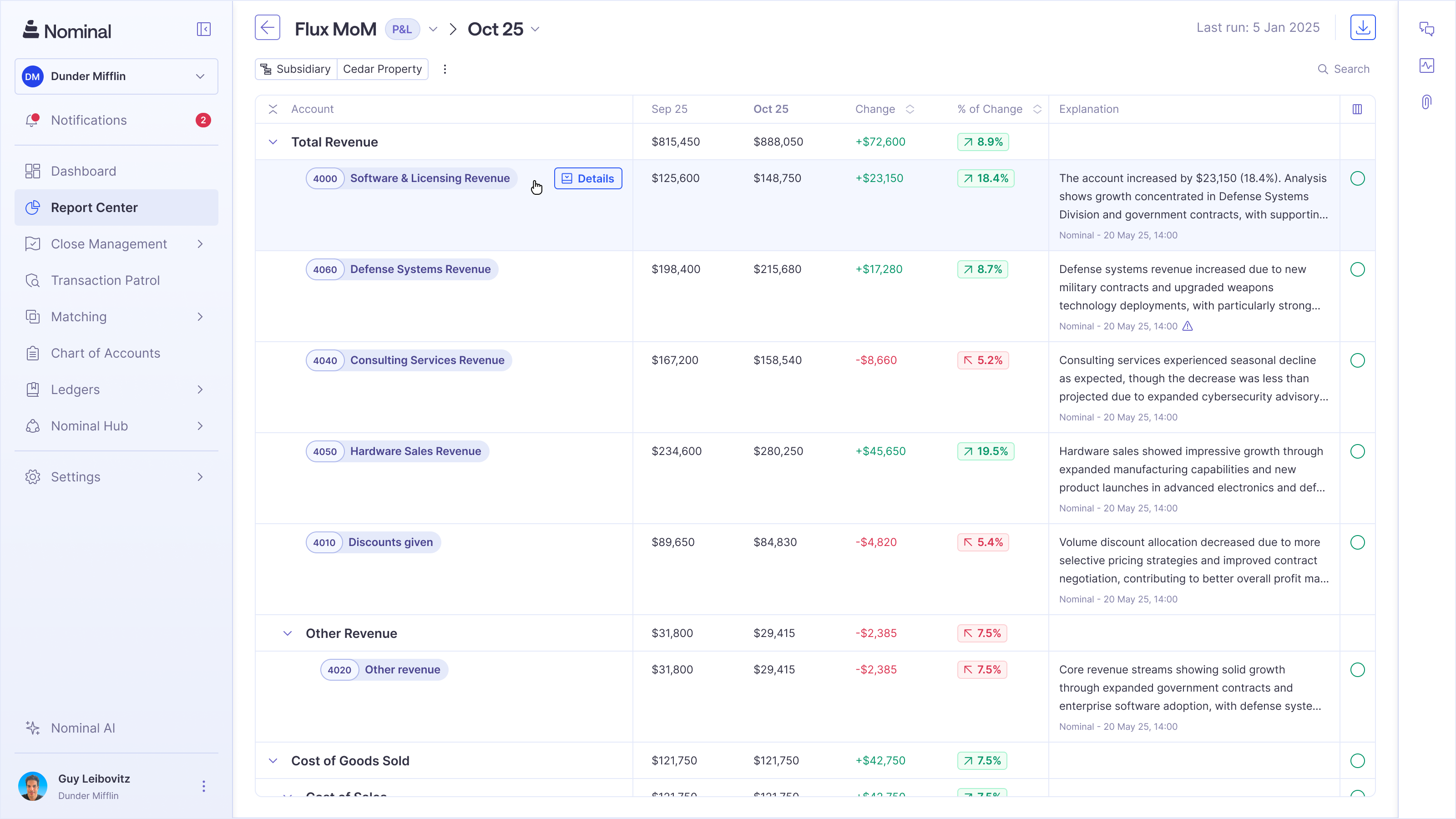Mark Software & Licensing Revenue row circle
1456x819 pixels.
pyautogui.click(x=1357, y=179)
